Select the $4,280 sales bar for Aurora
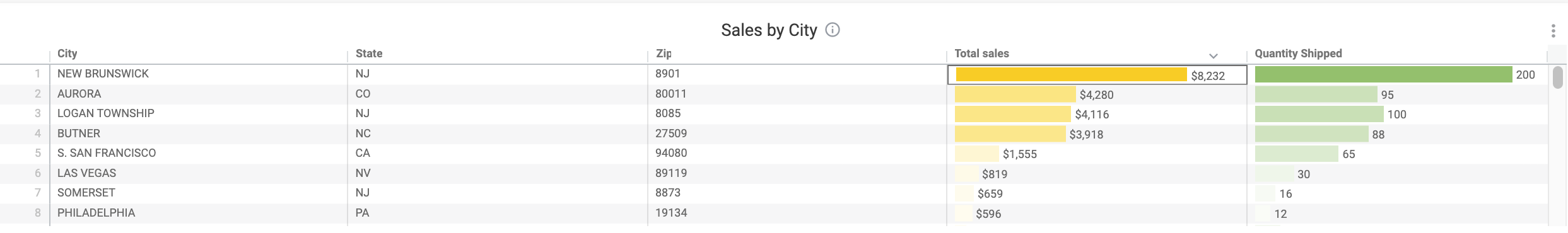The width and height of the screenshot is (1568, 233). click(1015, 95)
